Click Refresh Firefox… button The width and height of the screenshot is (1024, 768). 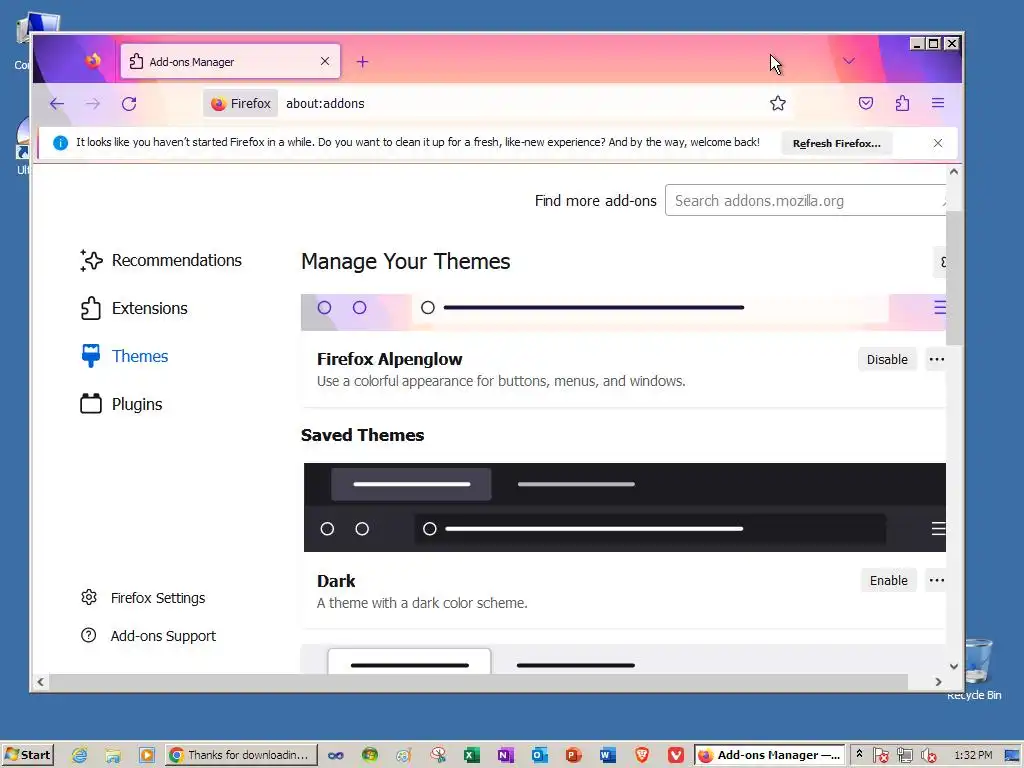[837, 143]
